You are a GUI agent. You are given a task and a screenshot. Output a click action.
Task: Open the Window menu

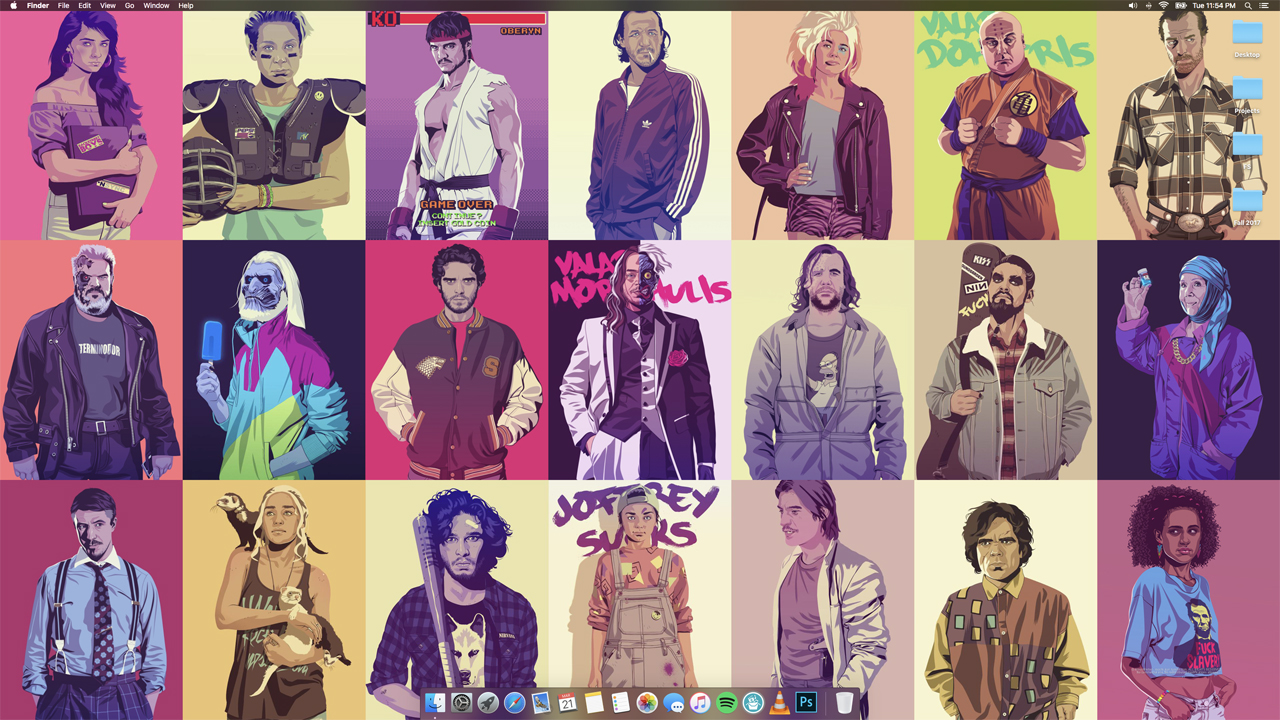156,6
